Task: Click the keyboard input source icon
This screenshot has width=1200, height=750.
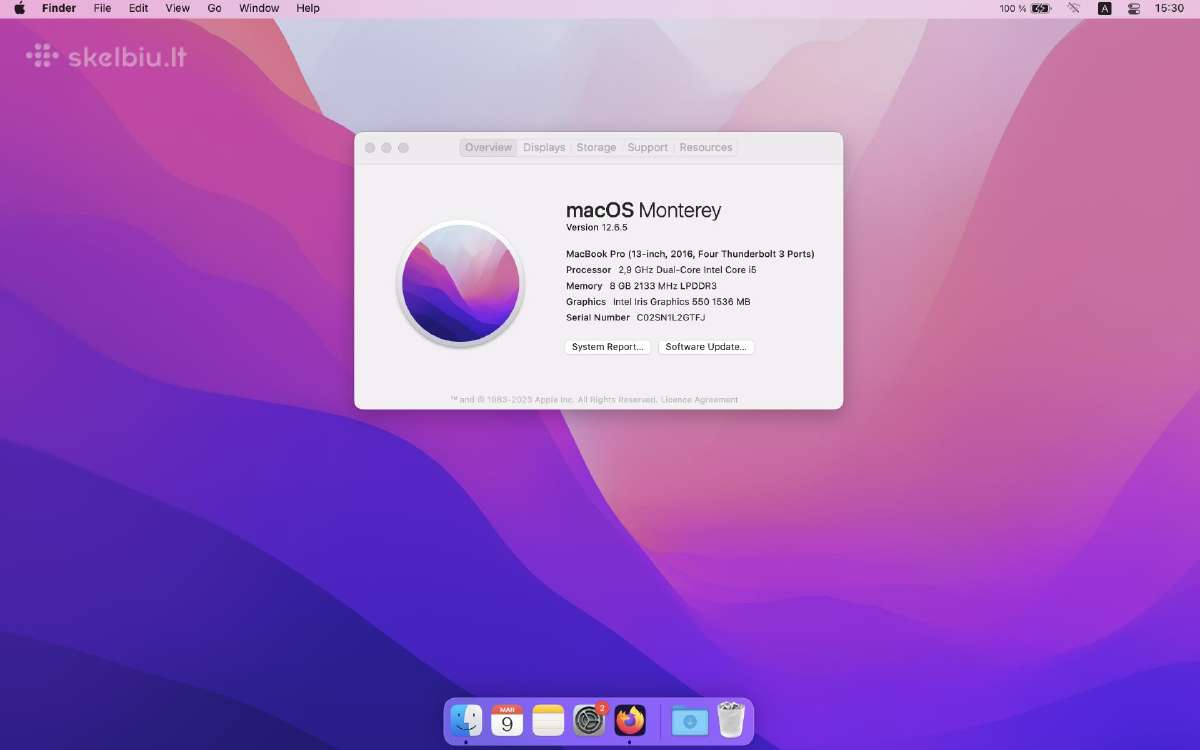Action: tap(1104, 8)
